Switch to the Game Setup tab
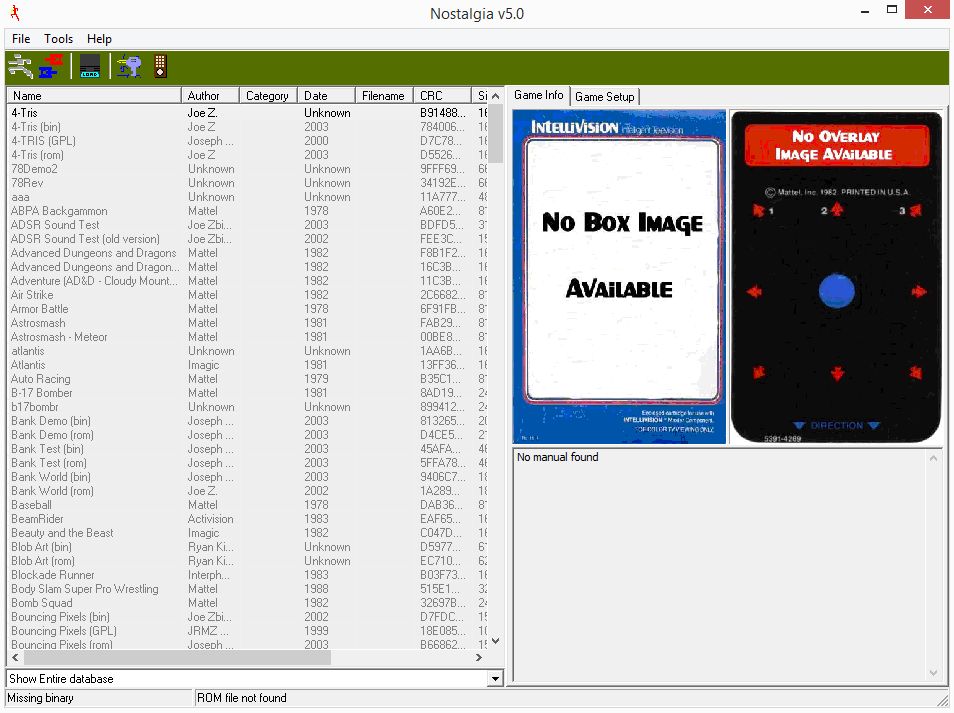The image size is (954, 713). click(605, 97)
